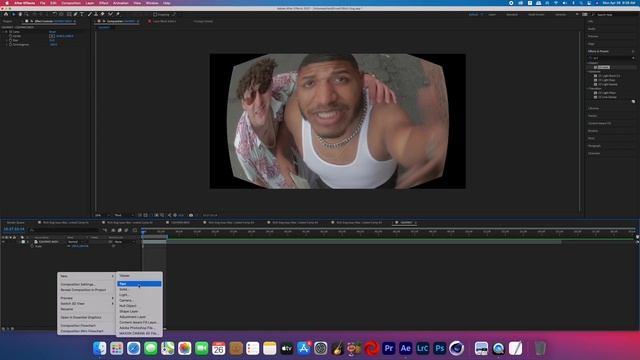The height and width of the screenshot is (360, 640).
Task: Collapse the CC Lens effect properties
Action: 2,31
